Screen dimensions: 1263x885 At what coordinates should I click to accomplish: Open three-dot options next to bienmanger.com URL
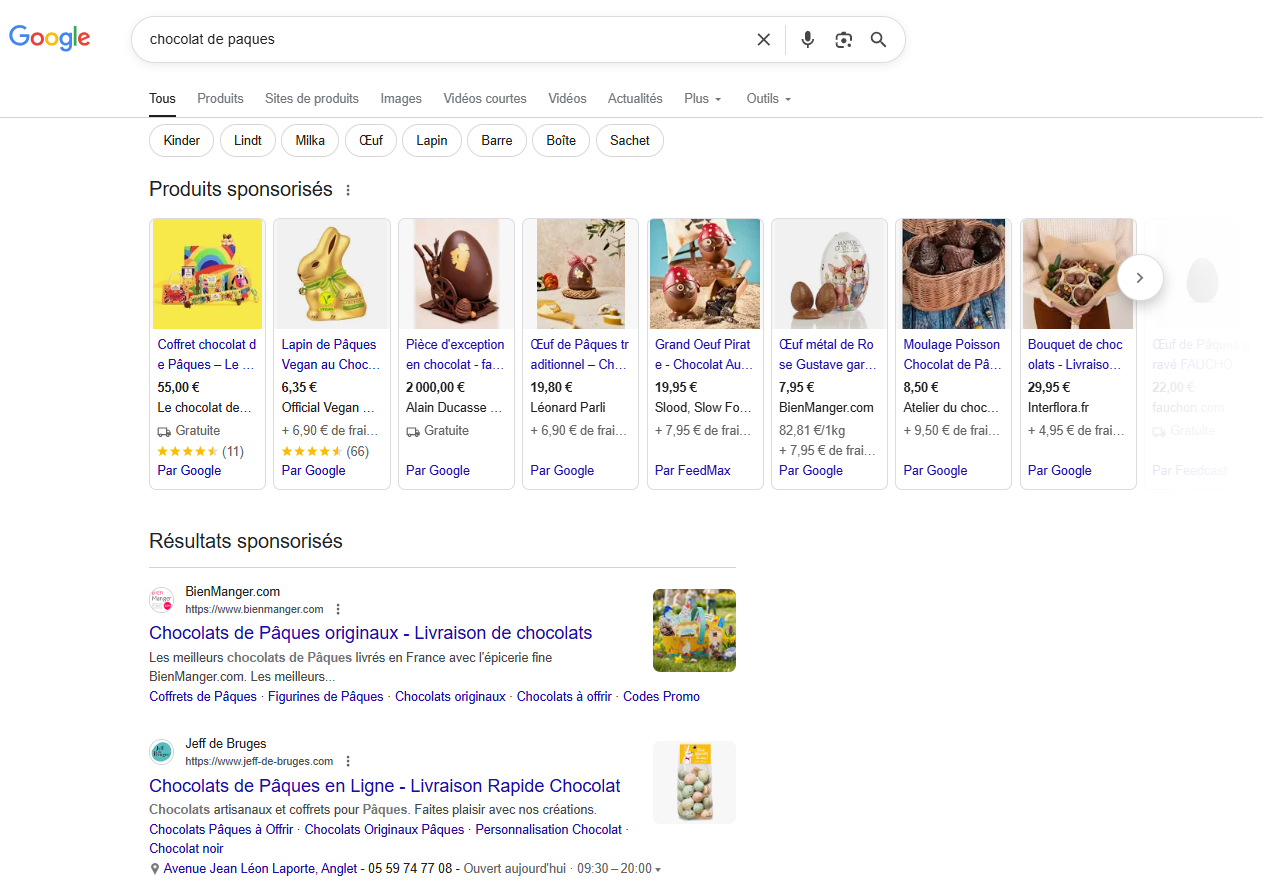pyautogui.click(x=338, y=609)
